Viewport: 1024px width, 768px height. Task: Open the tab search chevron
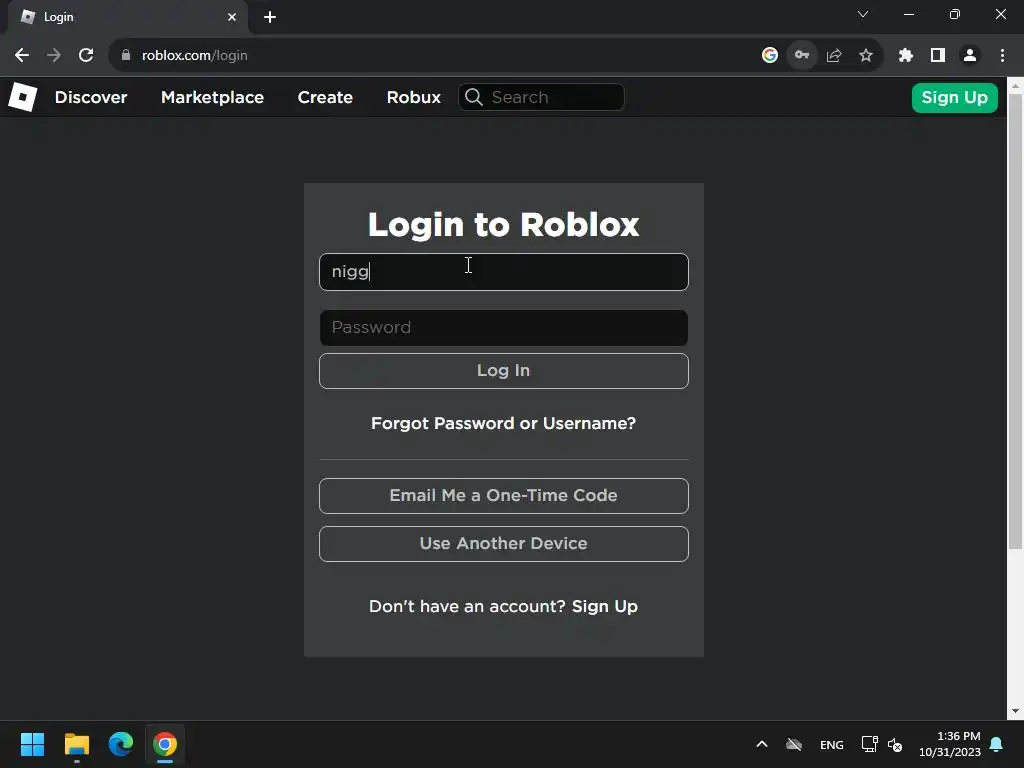point(863,14)
